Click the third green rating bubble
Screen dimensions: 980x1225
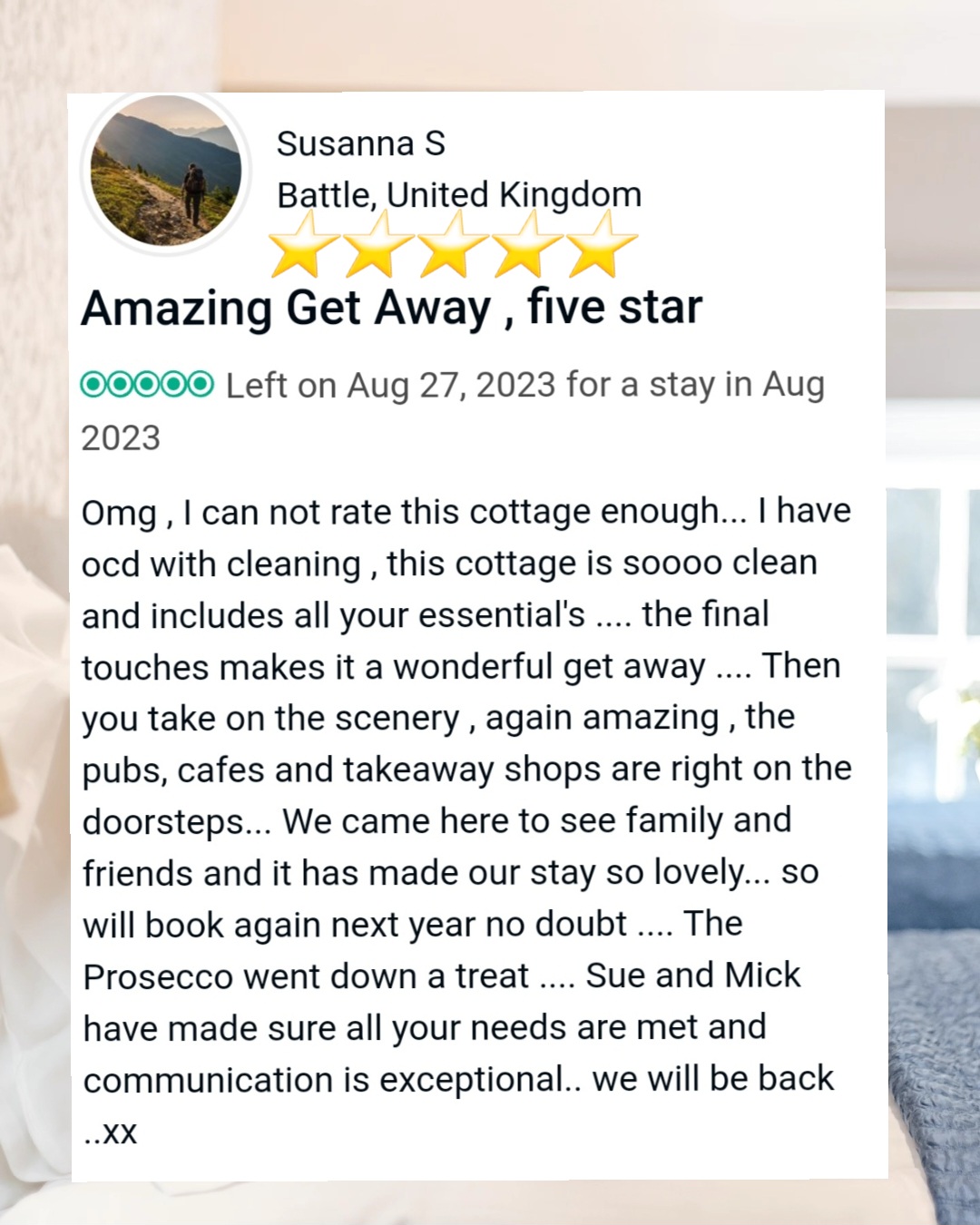147,385
